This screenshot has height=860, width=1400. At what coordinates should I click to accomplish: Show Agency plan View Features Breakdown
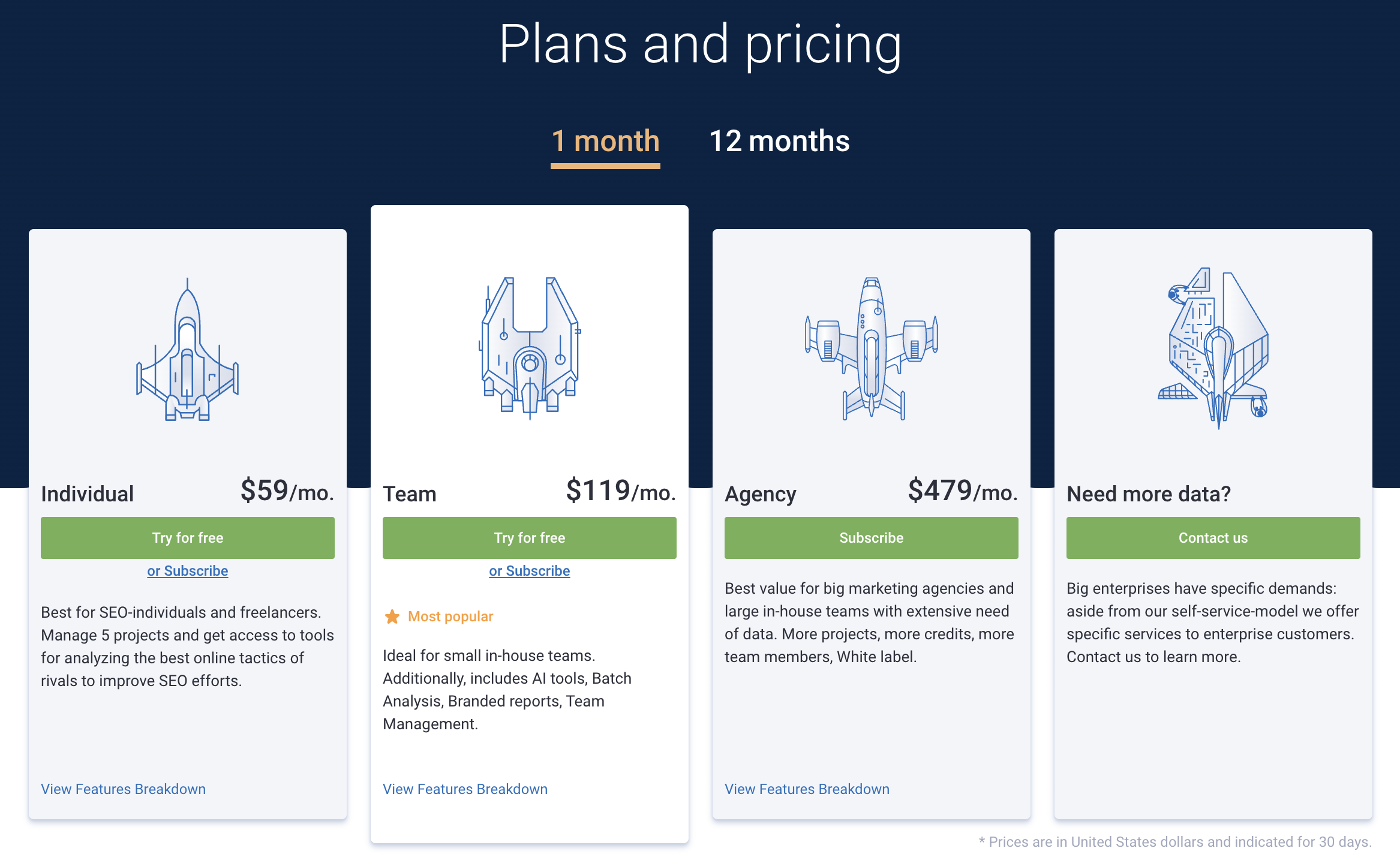[807, 789]
